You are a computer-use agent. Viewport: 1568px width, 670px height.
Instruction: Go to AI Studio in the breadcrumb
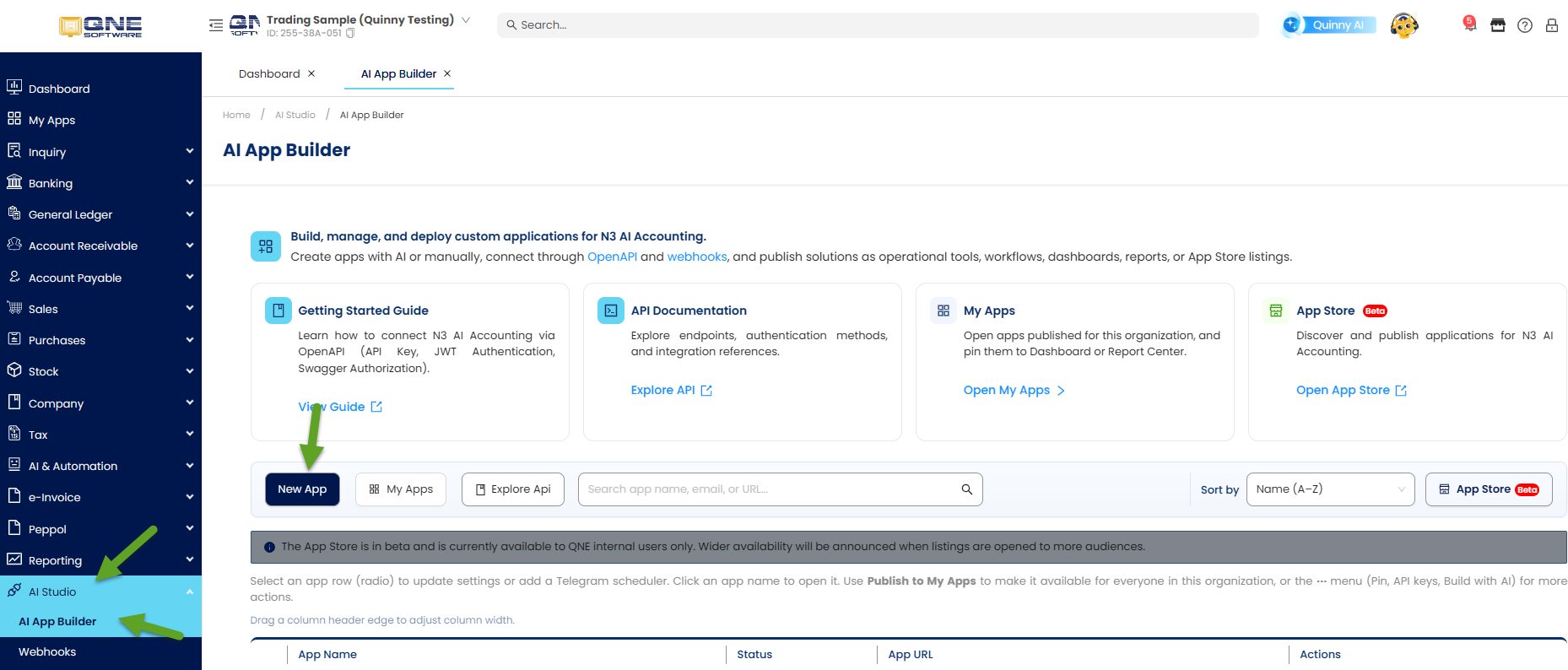[x=295, y=115]
